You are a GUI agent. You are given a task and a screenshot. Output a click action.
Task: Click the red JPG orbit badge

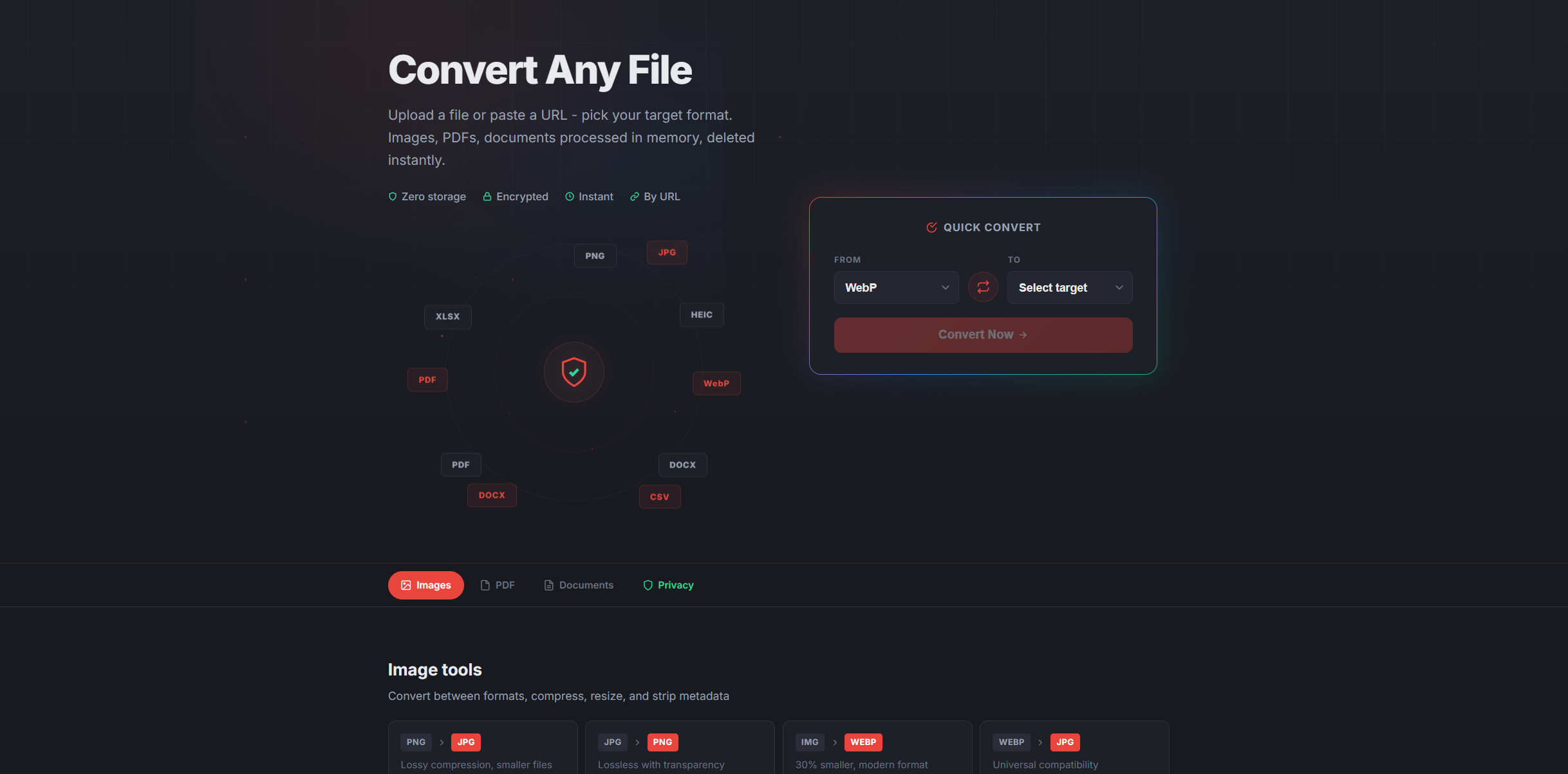(667, 252)
